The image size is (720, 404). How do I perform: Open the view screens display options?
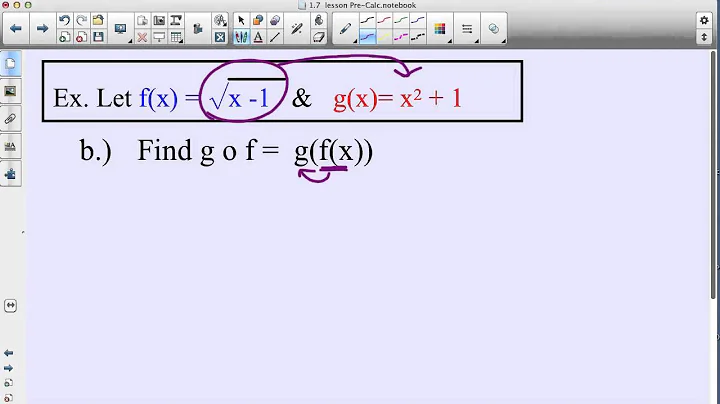click(121, 29)
